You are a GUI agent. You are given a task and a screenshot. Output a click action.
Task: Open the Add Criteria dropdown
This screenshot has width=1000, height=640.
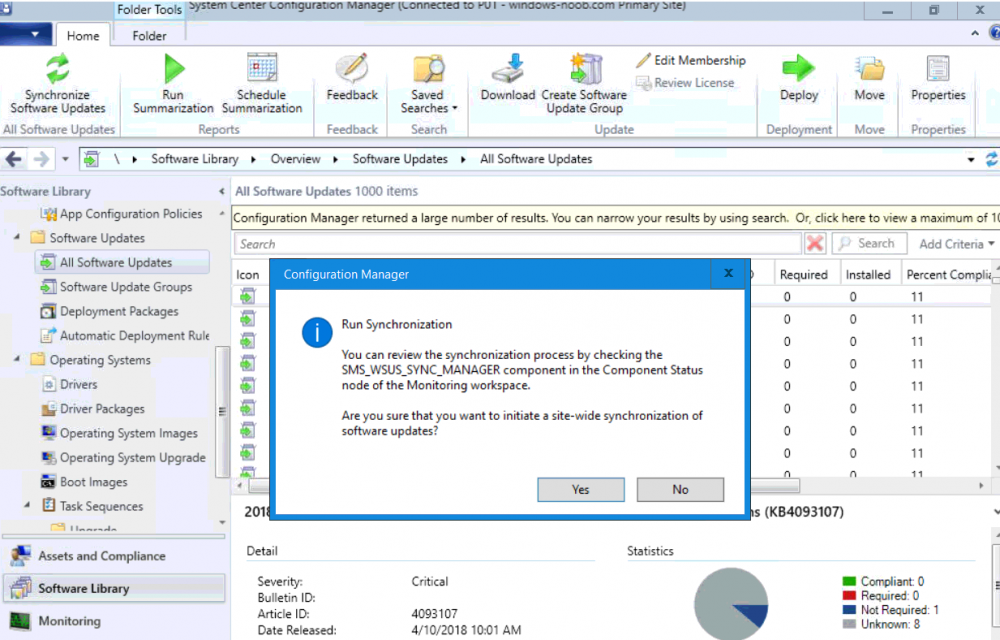[x=956, y=244]
